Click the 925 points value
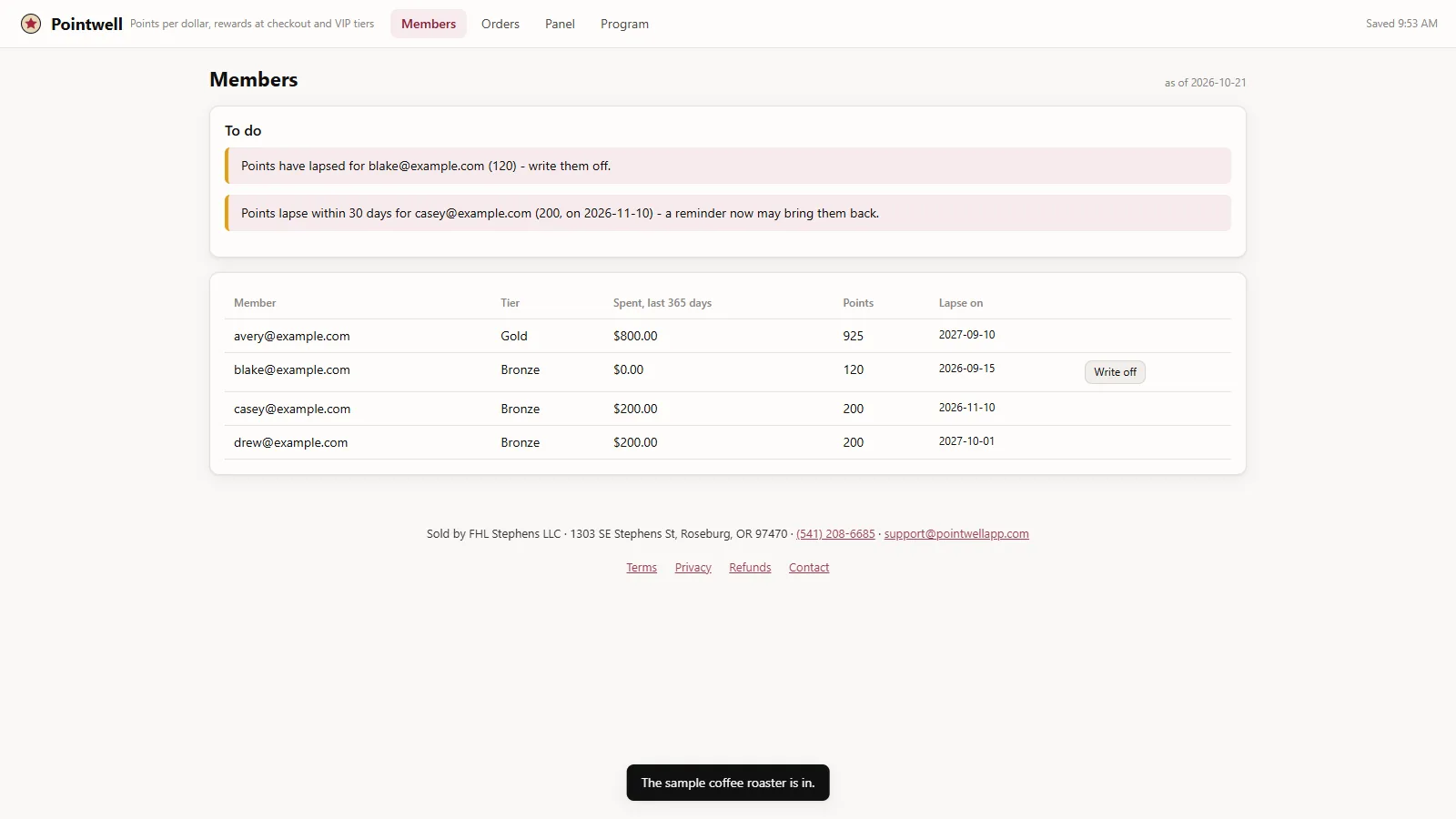 [853, 336]
